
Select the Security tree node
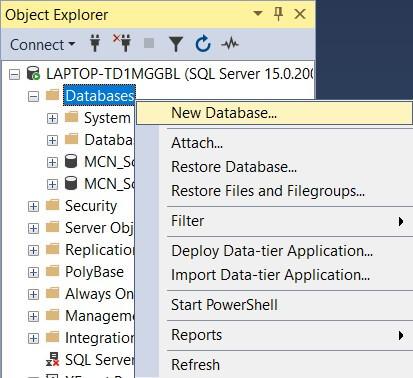(x=91, y=206)
